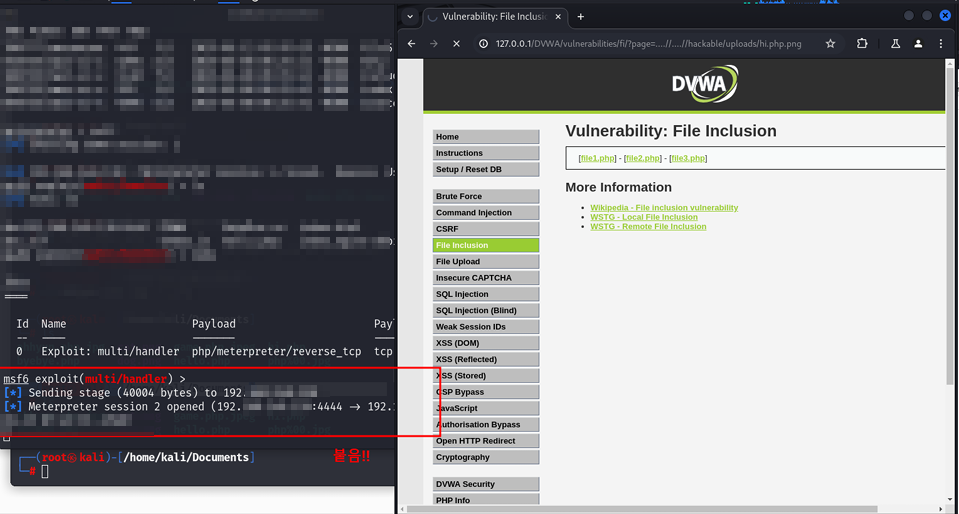Click the browser horizontal scrollbar
Image resolution: width=959 pixels, height=514 pixels.
tap(642, 509)
